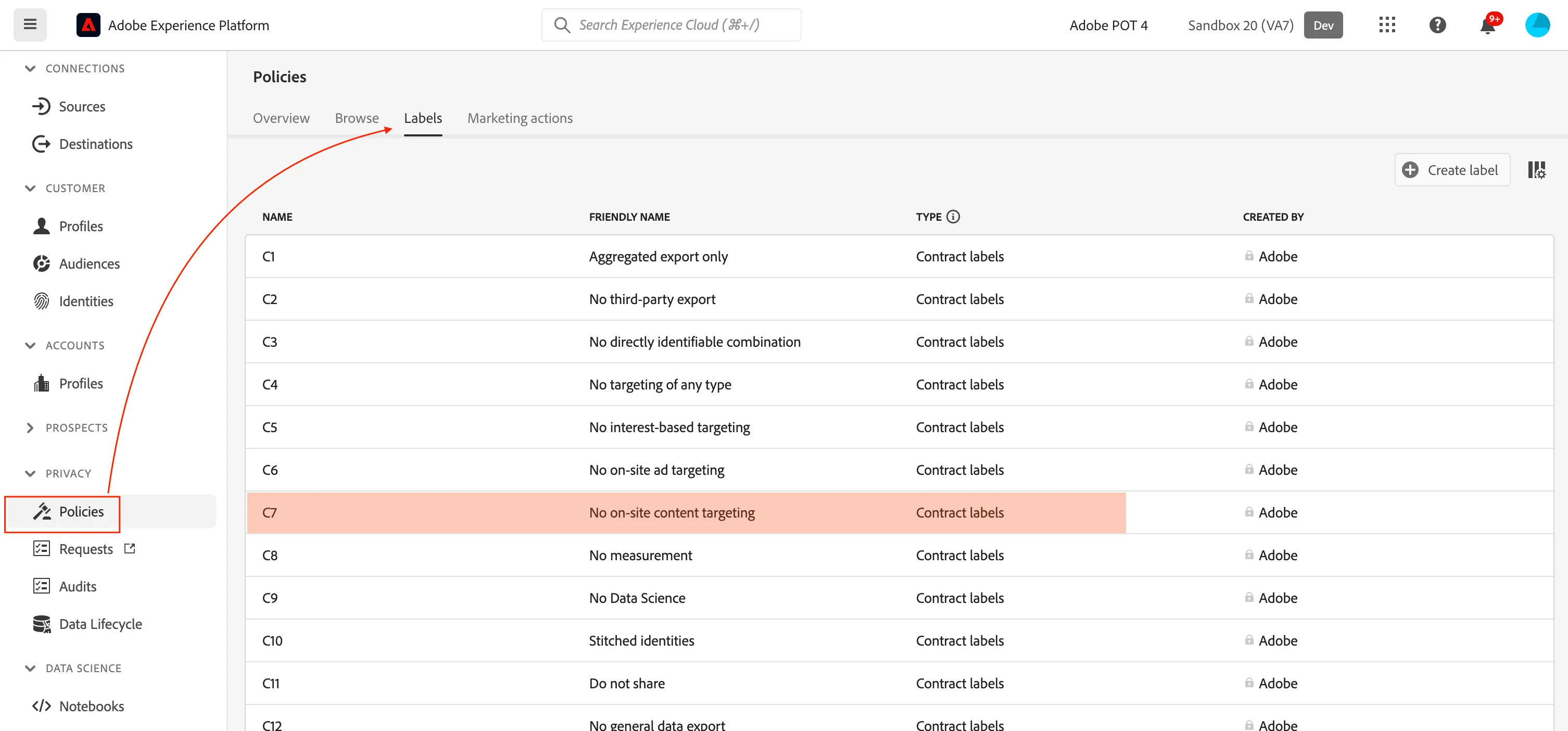Open Destinations in the sidebar
This screenshot has height=731, width=1568.
[x=96, y=144]
